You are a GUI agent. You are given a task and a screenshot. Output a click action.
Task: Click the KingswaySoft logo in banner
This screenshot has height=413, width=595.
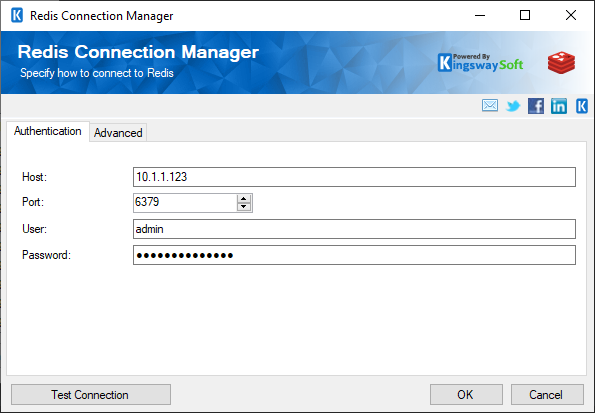coord(480,63)
